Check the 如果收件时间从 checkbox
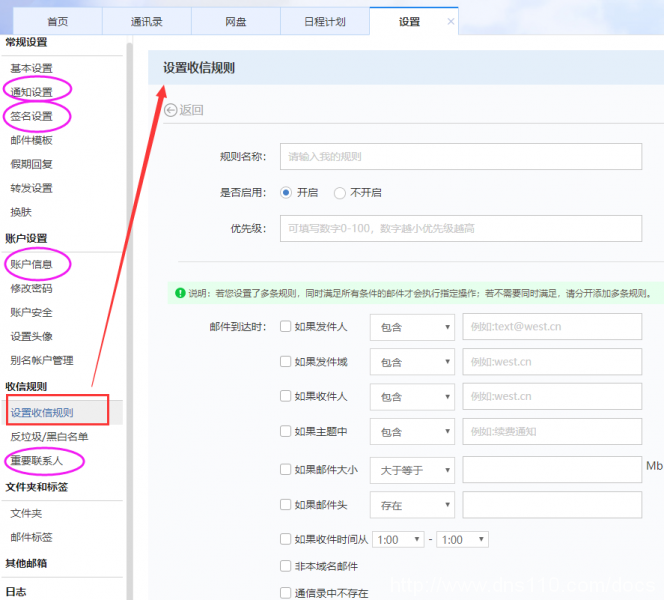The height and width of the screenshot is (600, 664). click(285, 539)
